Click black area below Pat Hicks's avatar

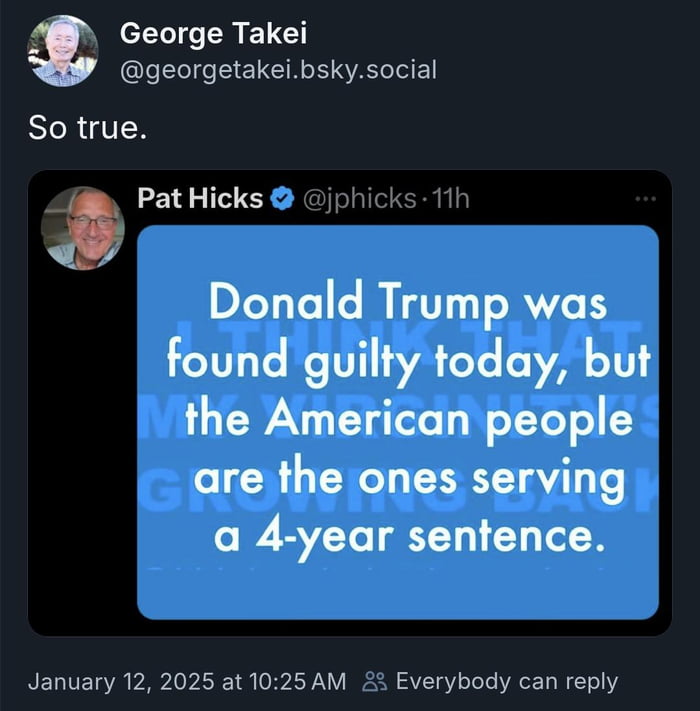[x=83, y=450]
